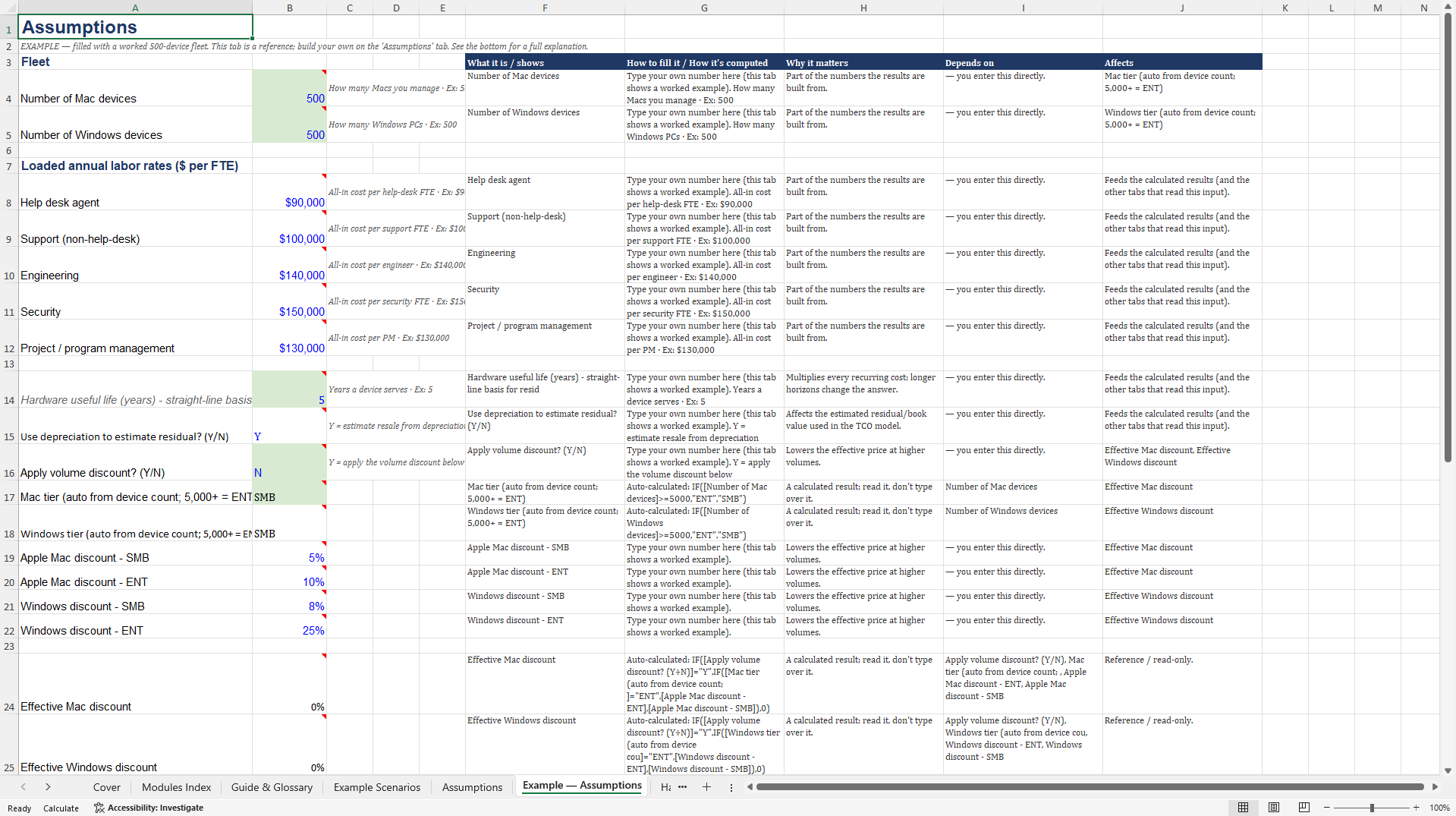
Task: Click the 'Why it matters' header cell
Action: click(863, 62)
